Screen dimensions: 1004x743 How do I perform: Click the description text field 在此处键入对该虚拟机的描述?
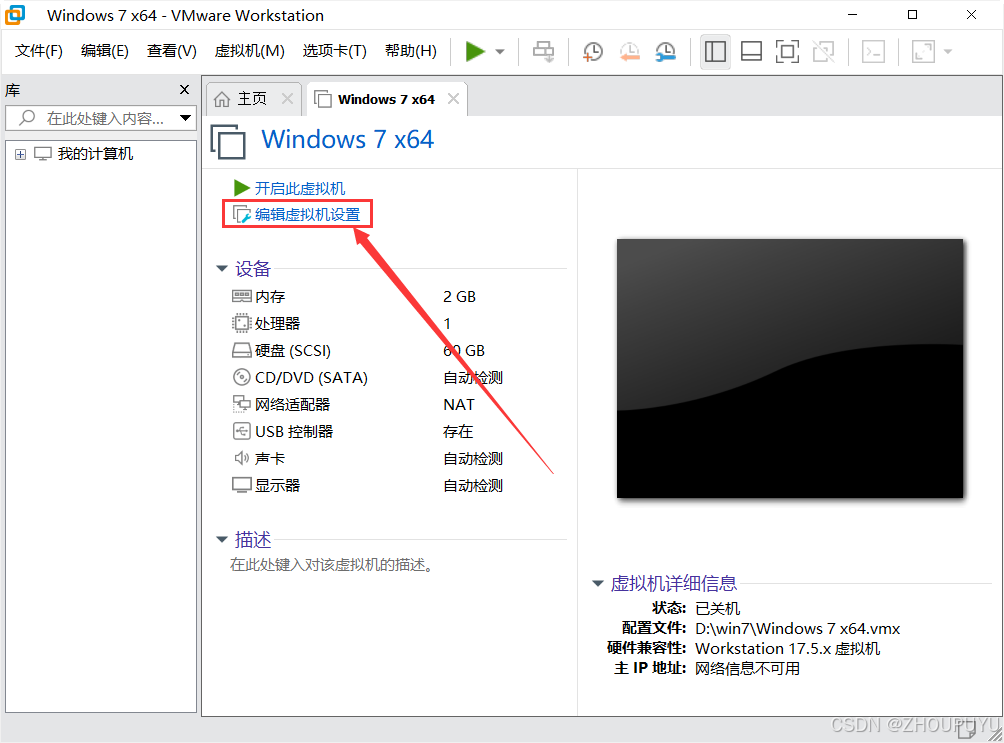click(332, 564)
